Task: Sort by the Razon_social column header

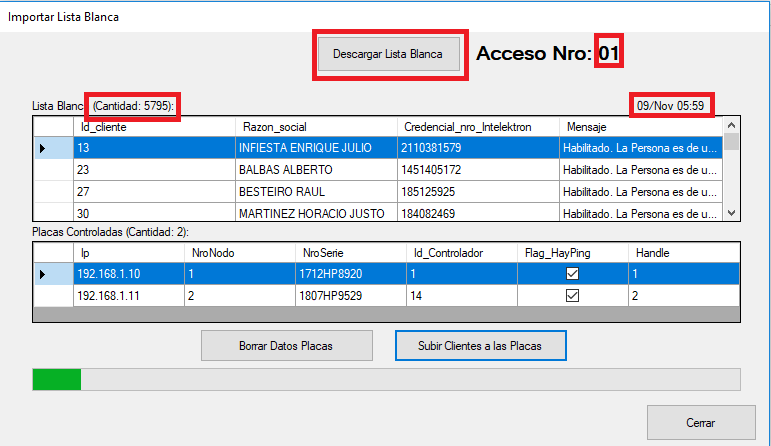Action: 314,127
